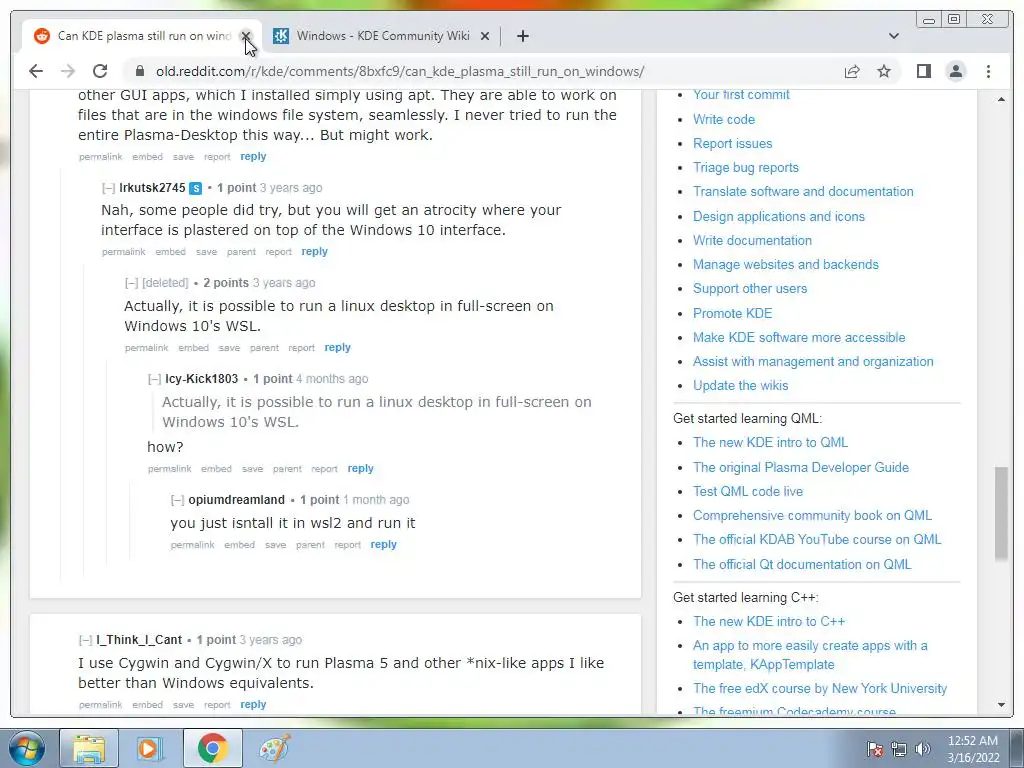Open a new browser tab
The width and height of the screenshot is (1024, 768).
[522, 36]
